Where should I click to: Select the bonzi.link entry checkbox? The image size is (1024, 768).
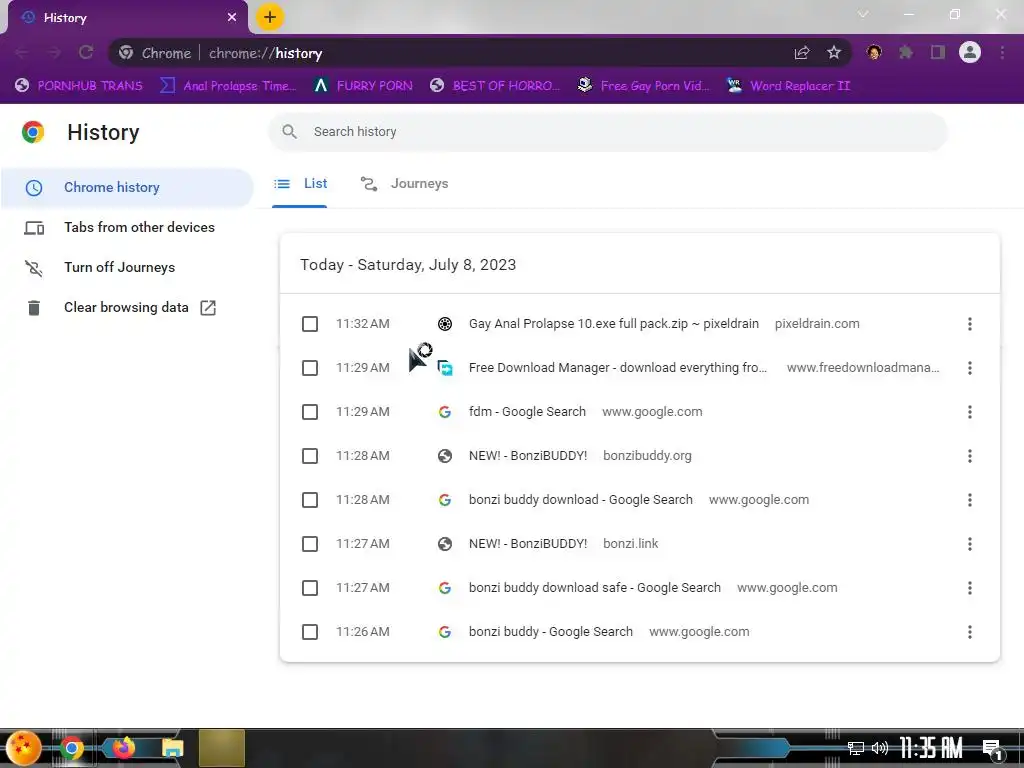pyautogui.click(x=310, y=544)
